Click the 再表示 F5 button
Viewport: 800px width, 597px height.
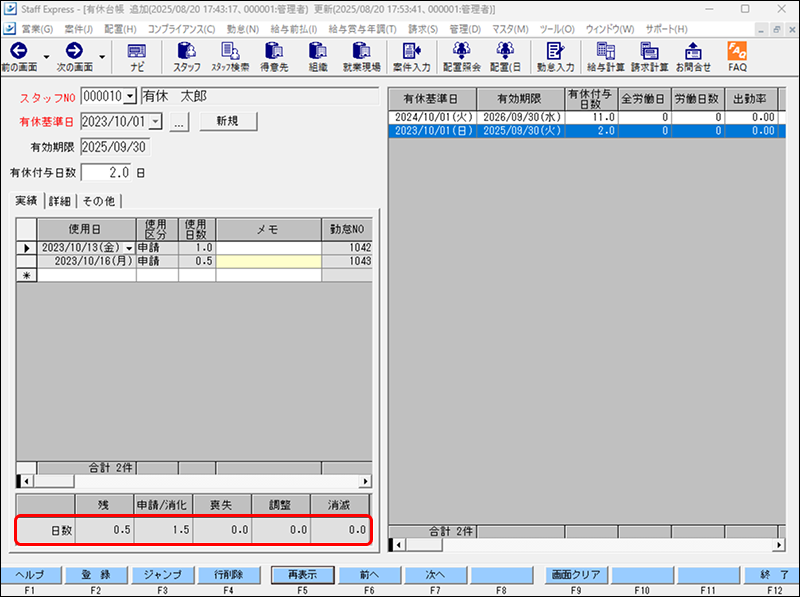[303, 575]
